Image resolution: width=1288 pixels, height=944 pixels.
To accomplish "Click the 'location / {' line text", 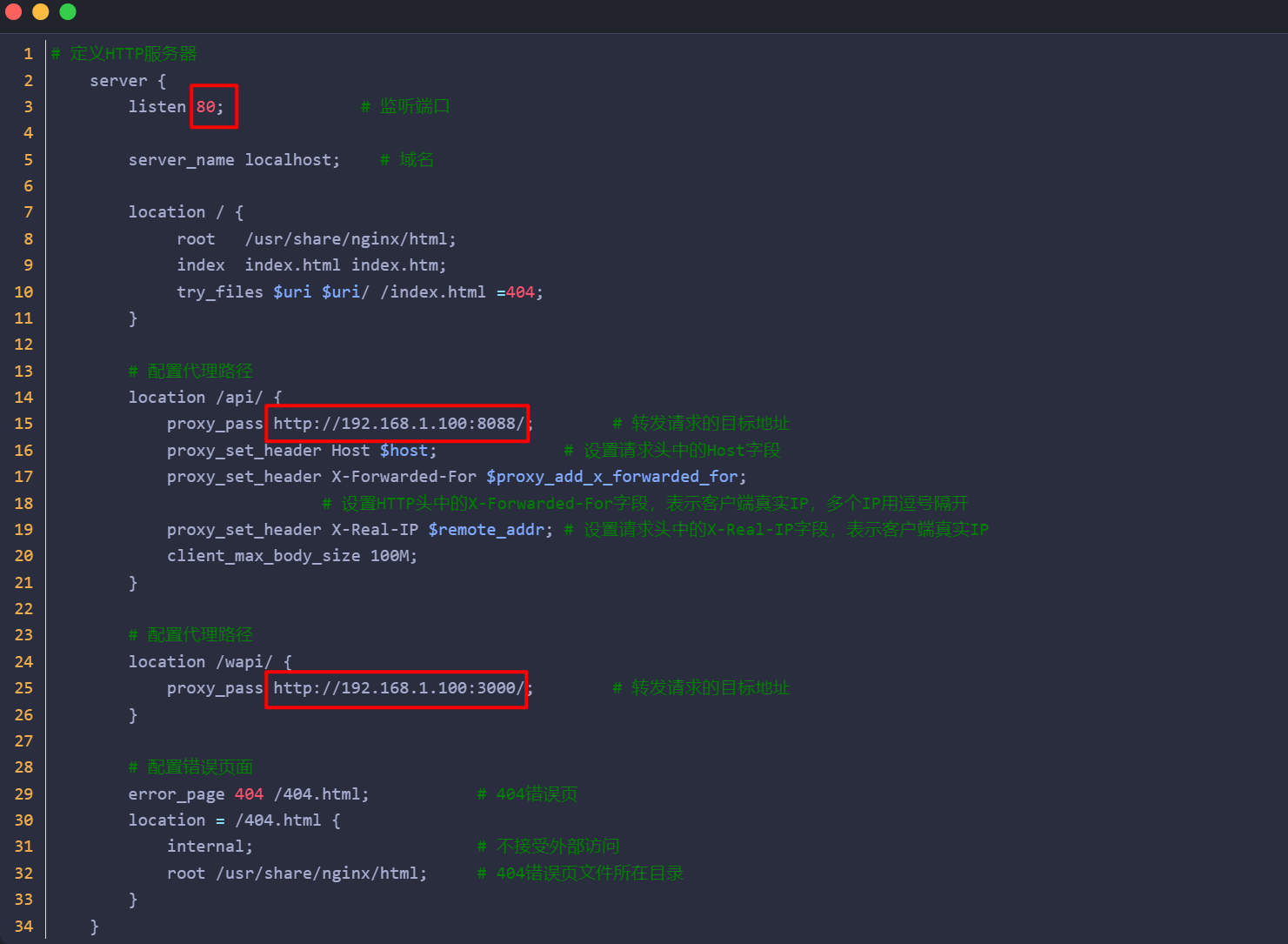I will pos(186,211).
